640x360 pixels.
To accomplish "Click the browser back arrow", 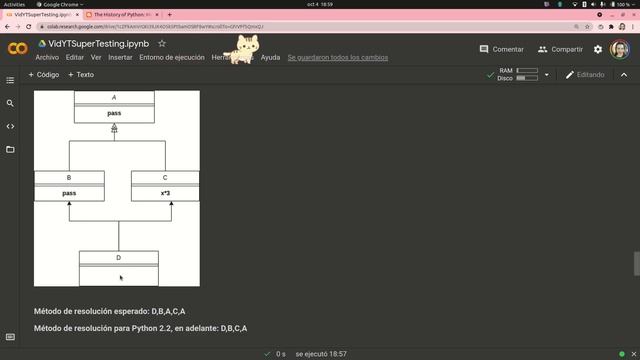I will pyautogui.click(x=7, y=27).
